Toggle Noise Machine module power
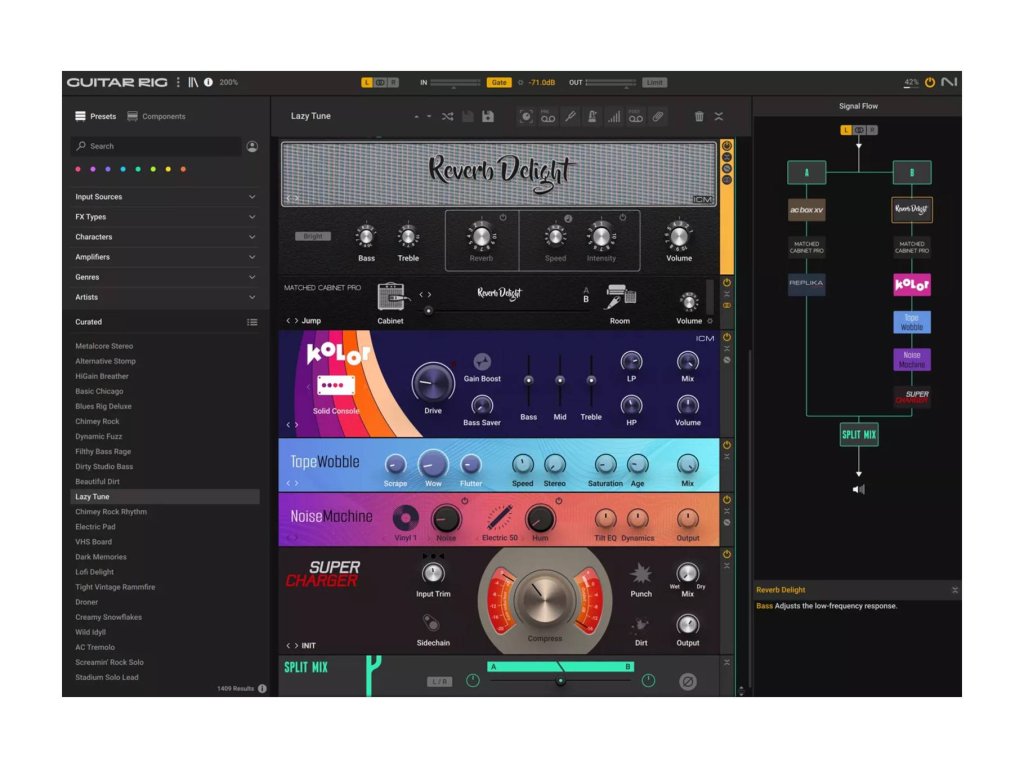The width and height of the screenshot is (1024, 768). 727,500
